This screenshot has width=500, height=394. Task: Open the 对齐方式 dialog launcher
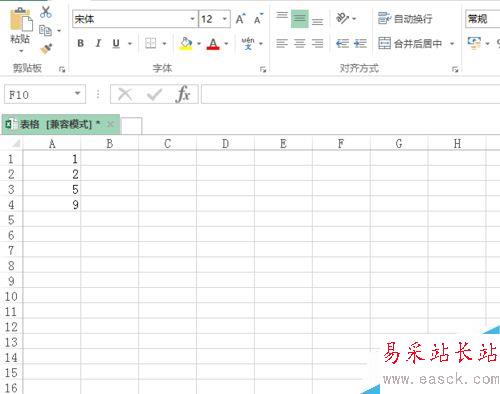pyautogui.click(x=455, y=69)
